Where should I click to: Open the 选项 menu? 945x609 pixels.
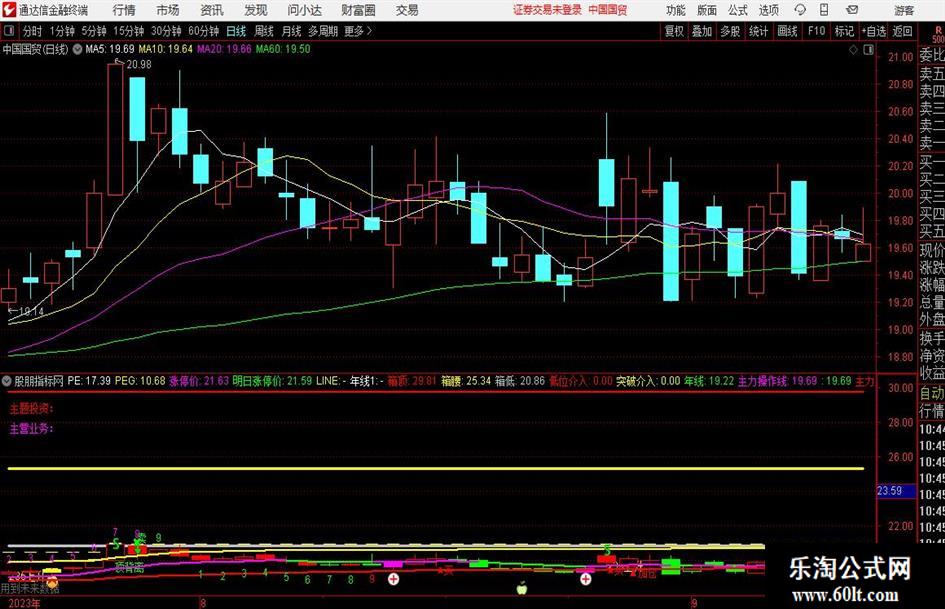pyautogui.click(x=768, y=10)
